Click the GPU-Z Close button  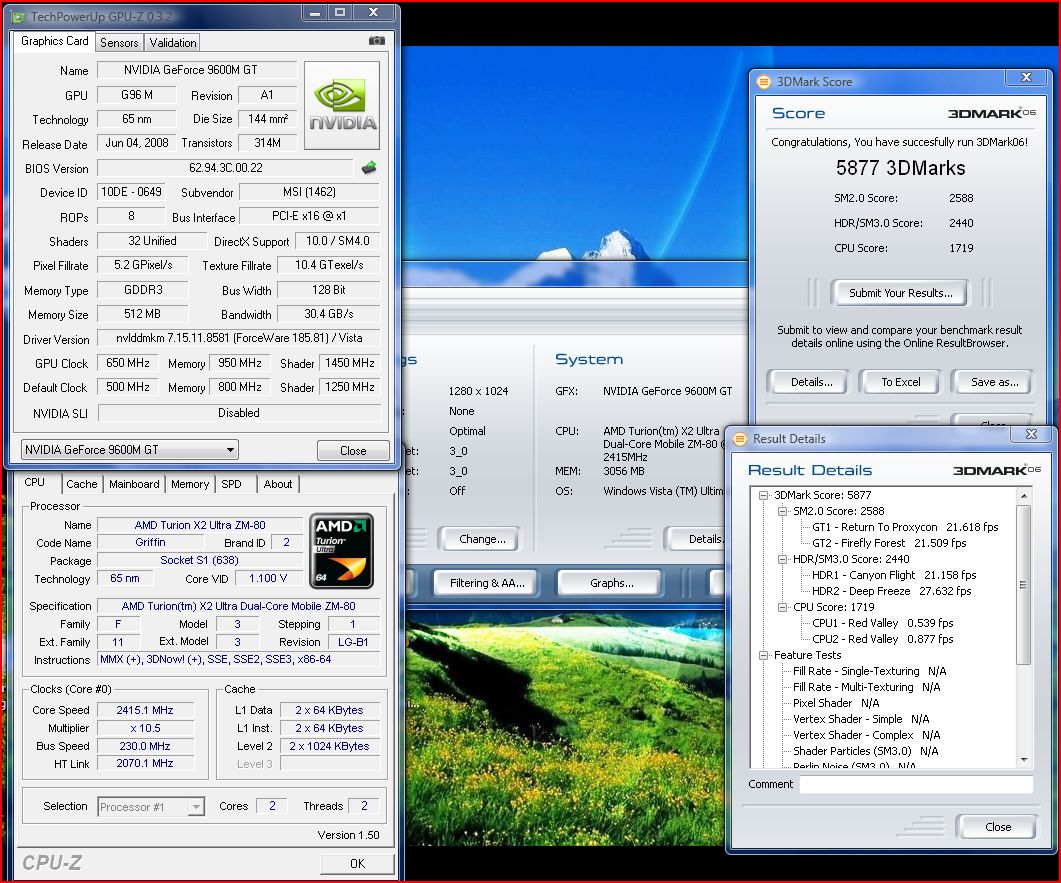[353, 451]
